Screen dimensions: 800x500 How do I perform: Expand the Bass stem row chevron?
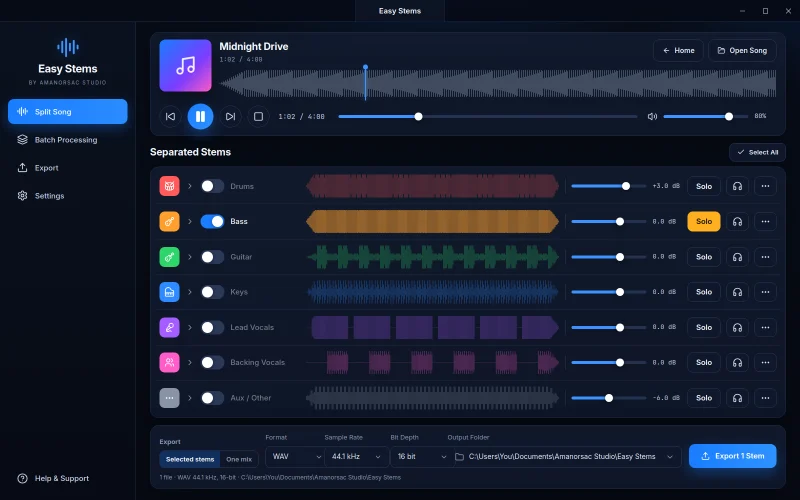190,221
